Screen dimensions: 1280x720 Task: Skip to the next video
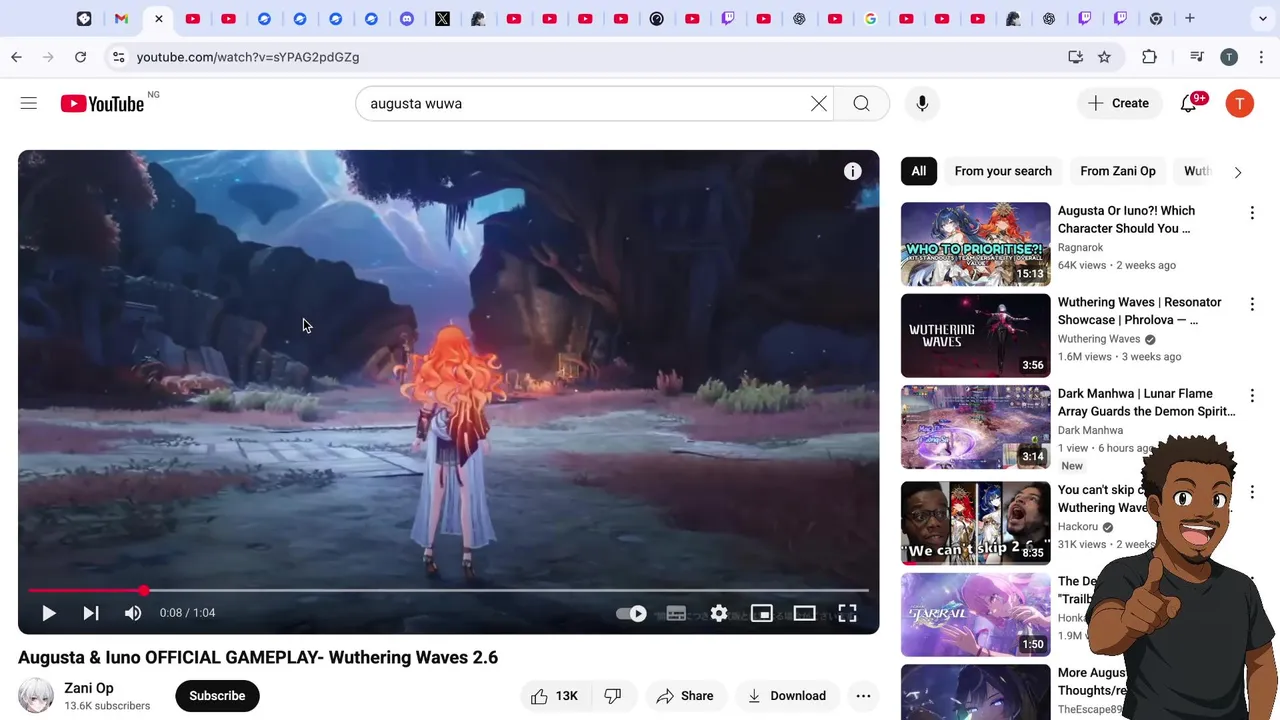point(91,613)
